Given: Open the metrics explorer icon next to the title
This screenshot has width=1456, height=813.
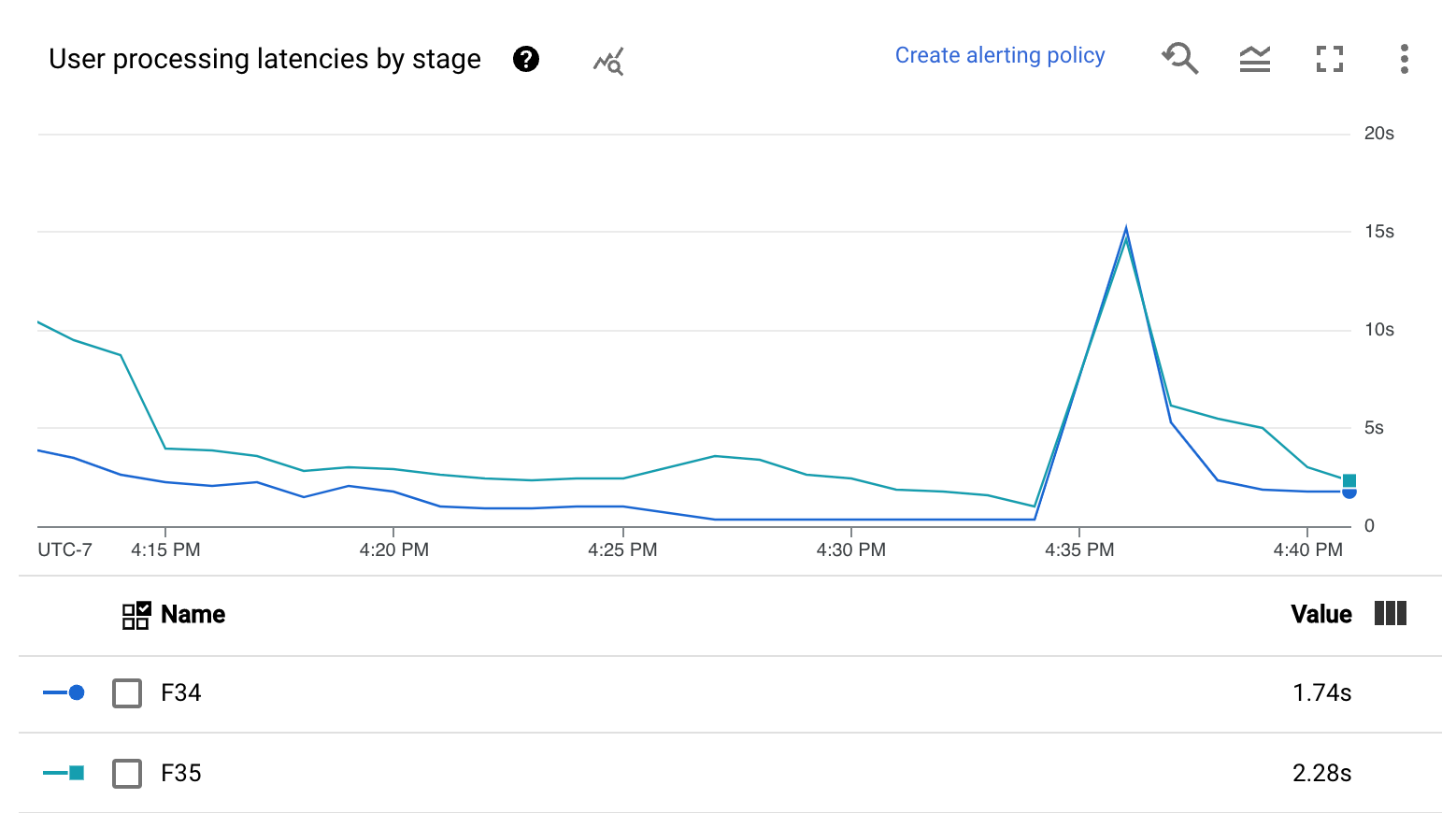Looking at the screenshot, I should pyautogui.click(x=607, y=61).
